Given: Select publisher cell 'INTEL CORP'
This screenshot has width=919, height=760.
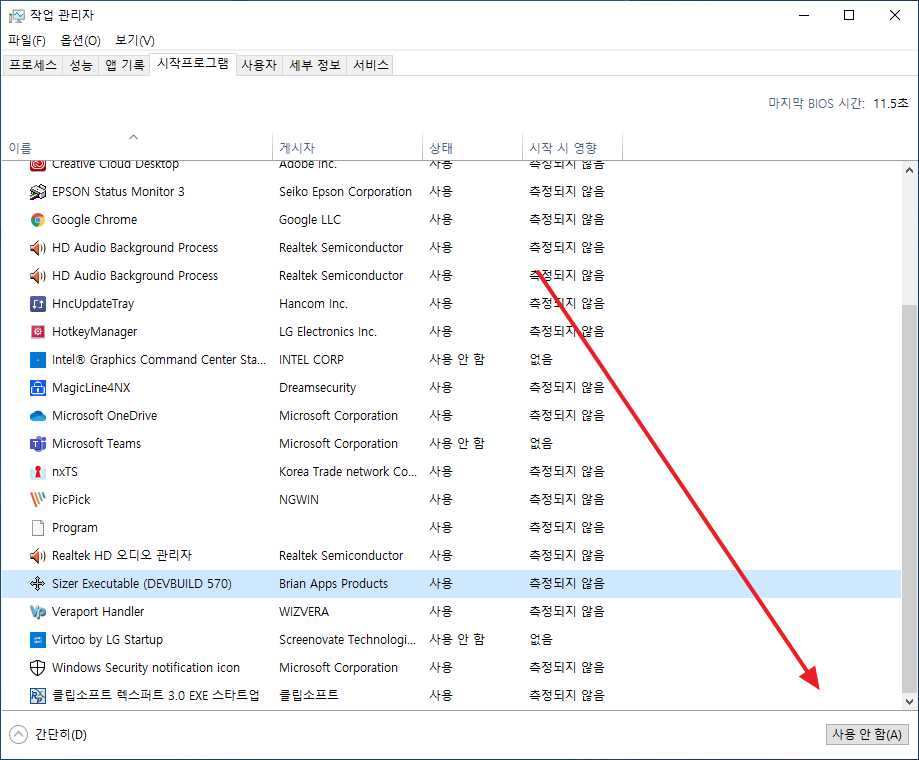Looking at the screenshot, I should 311,360.
